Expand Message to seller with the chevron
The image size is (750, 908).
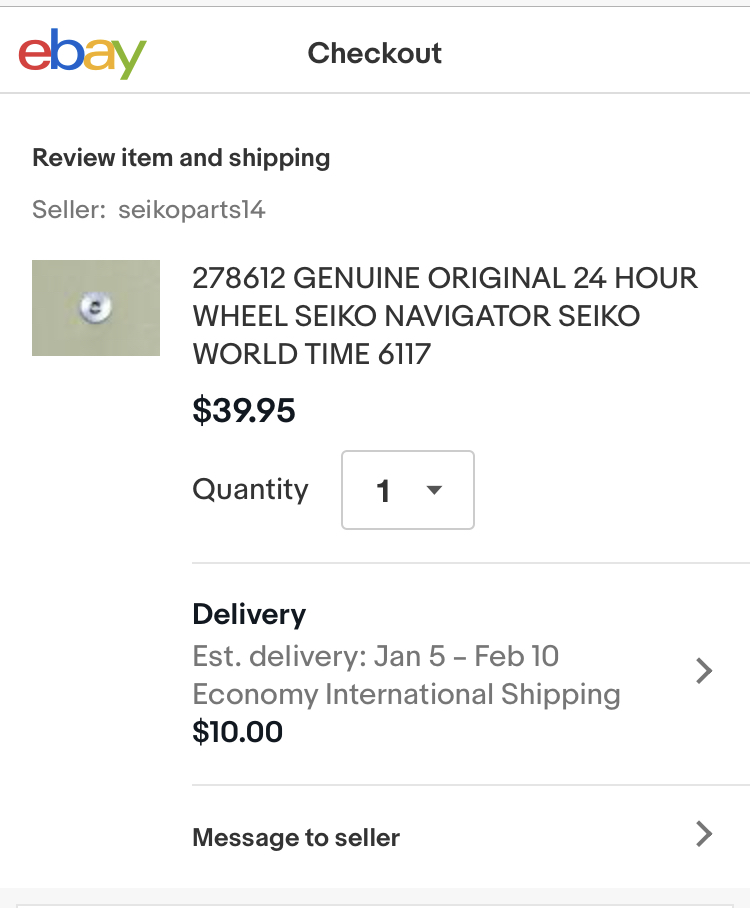point(704,834)
